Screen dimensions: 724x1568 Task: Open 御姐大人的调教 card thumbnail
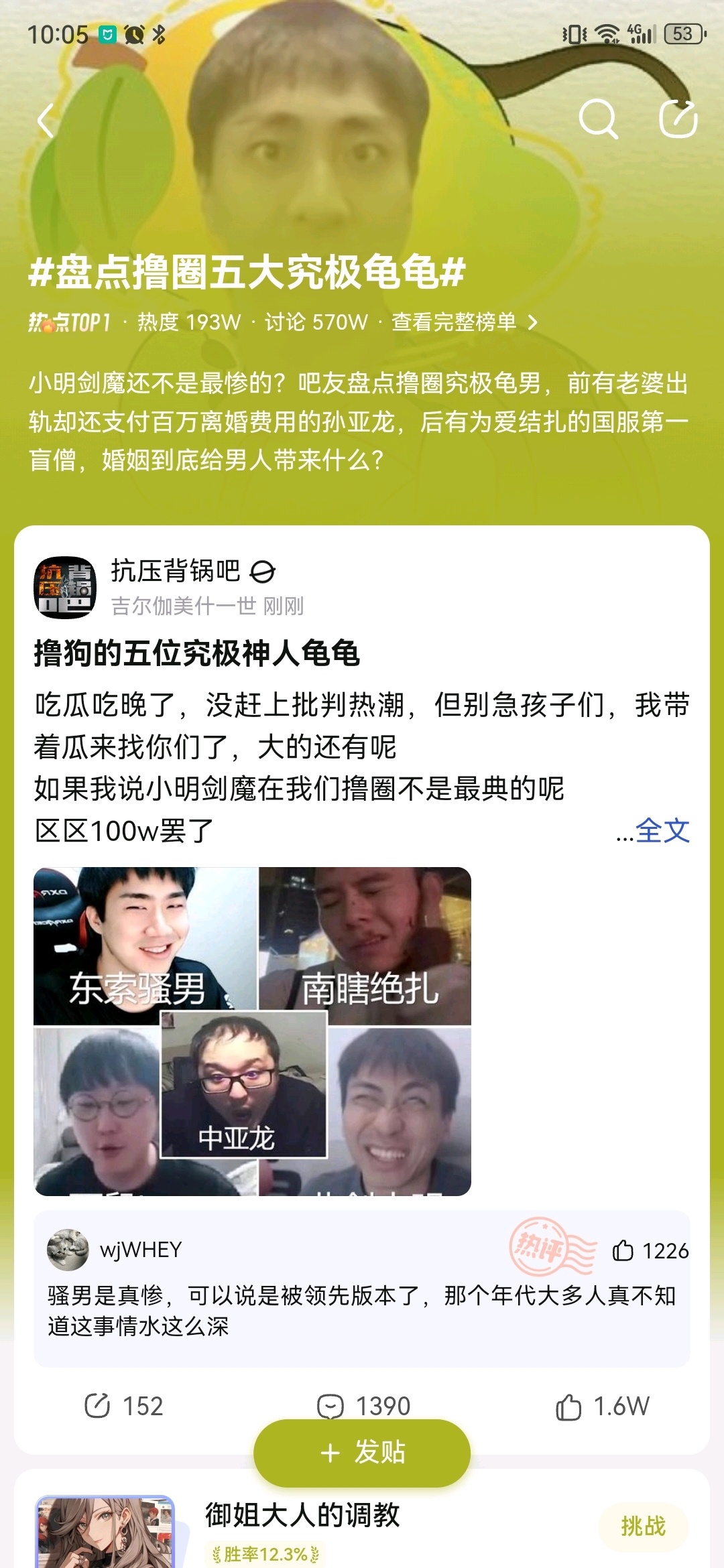pyautogui.click(x=105, y=1531)
